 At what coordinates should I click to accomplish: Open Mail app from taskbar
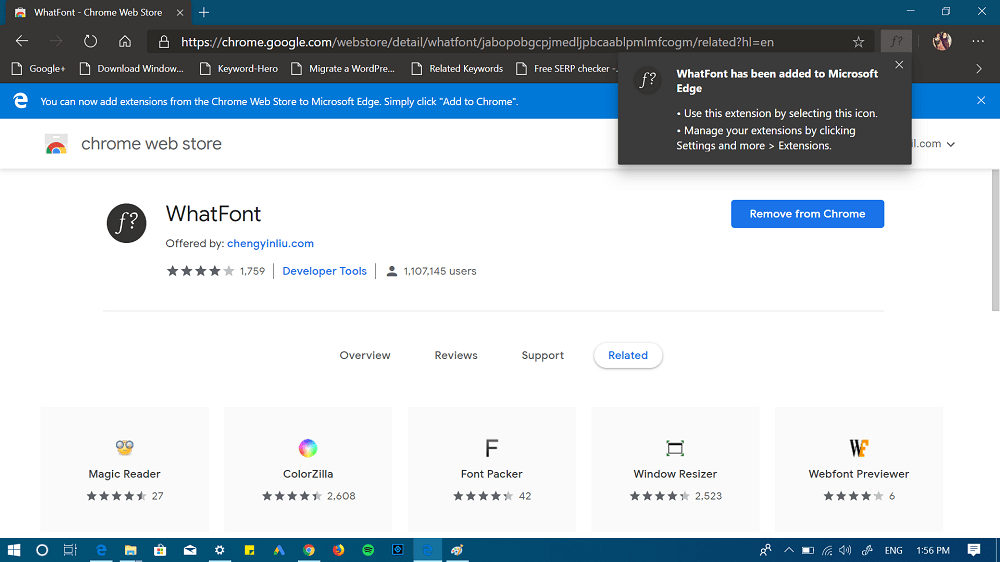click(190, 550)
